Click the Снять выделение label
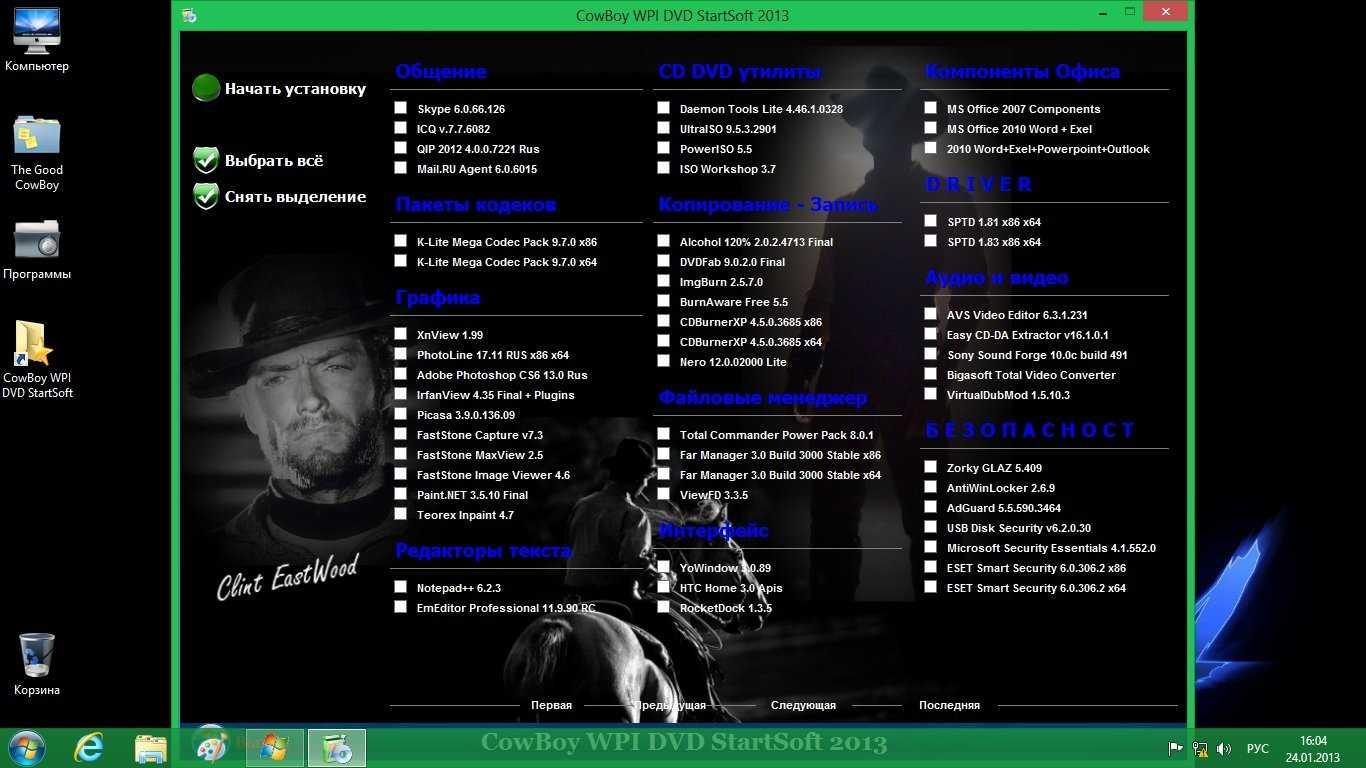 295,197
